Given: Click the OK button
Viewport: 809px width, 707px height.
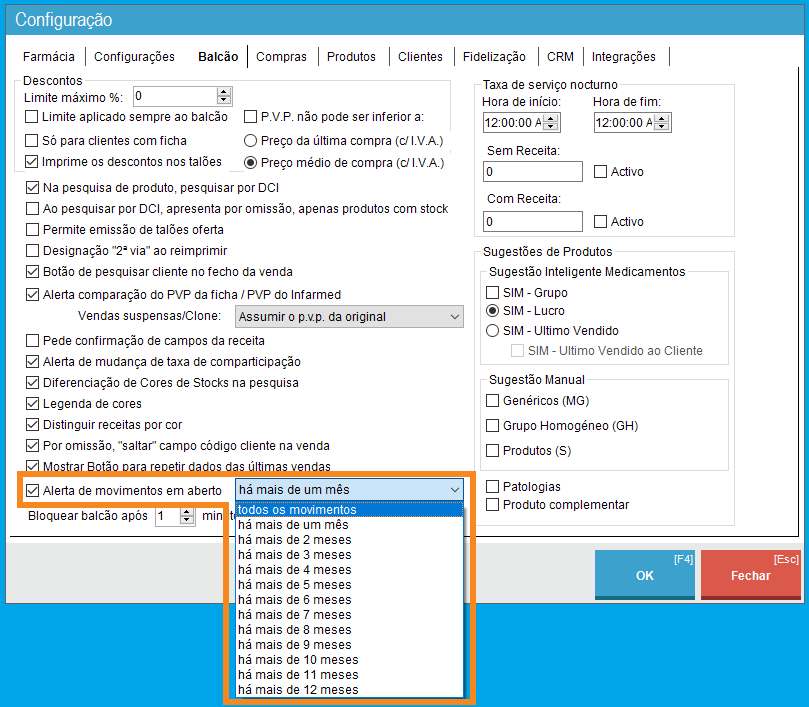Looking at the screenshot, I should (x=644, y=575).
